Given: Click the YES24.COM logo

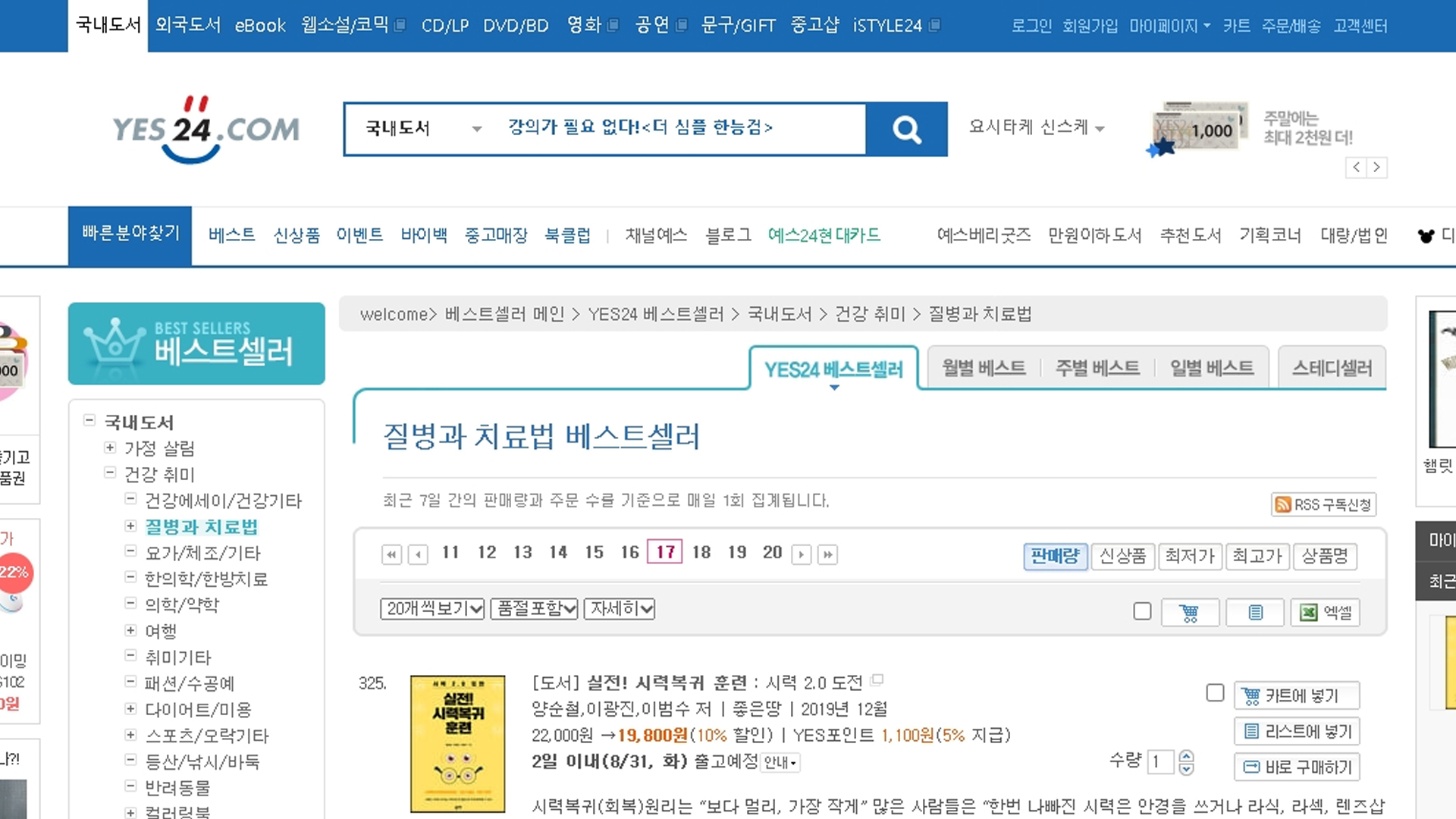Looking at the screenshot, I should tap(206, 130).
